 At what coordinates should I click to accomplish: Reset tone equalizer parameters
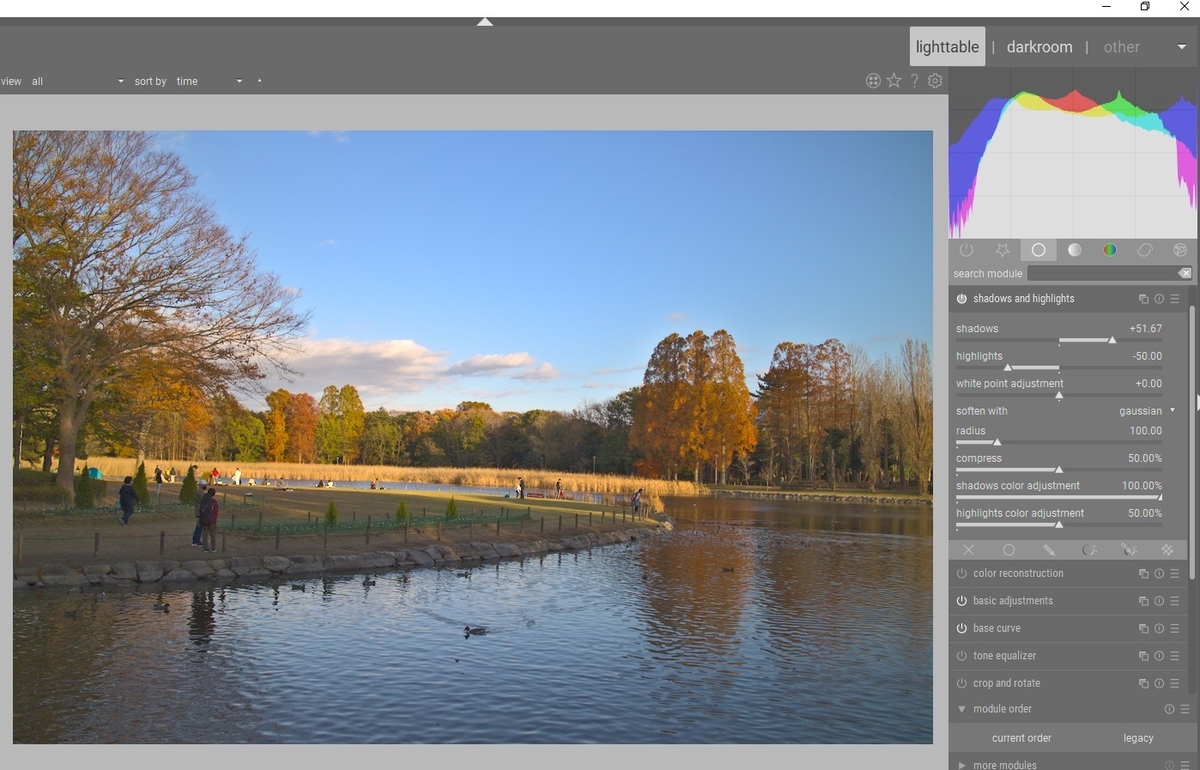pyautogui.click(x=1159, y=656)
